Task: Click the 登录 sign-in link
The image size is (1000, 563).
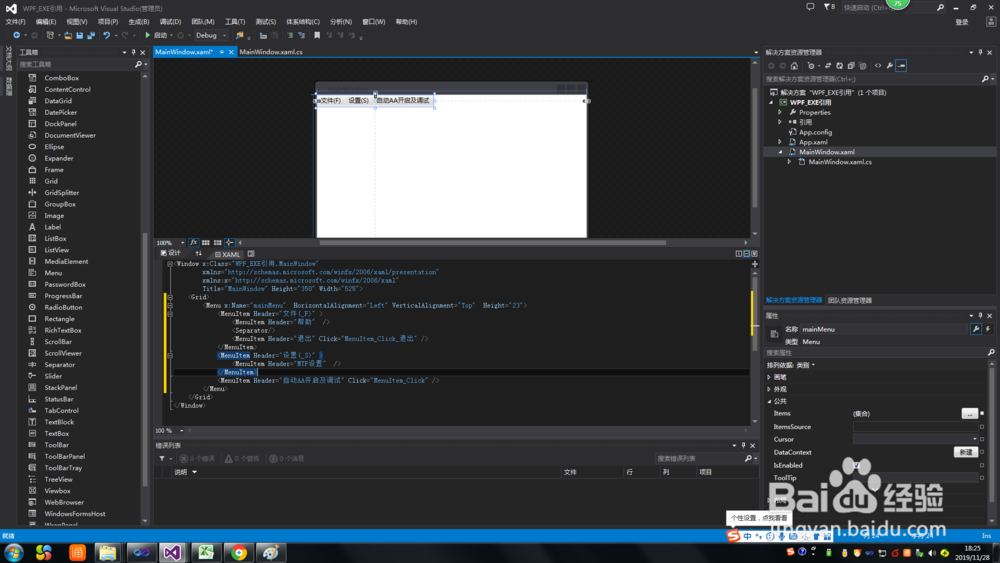Action: (x=962, y=22)
